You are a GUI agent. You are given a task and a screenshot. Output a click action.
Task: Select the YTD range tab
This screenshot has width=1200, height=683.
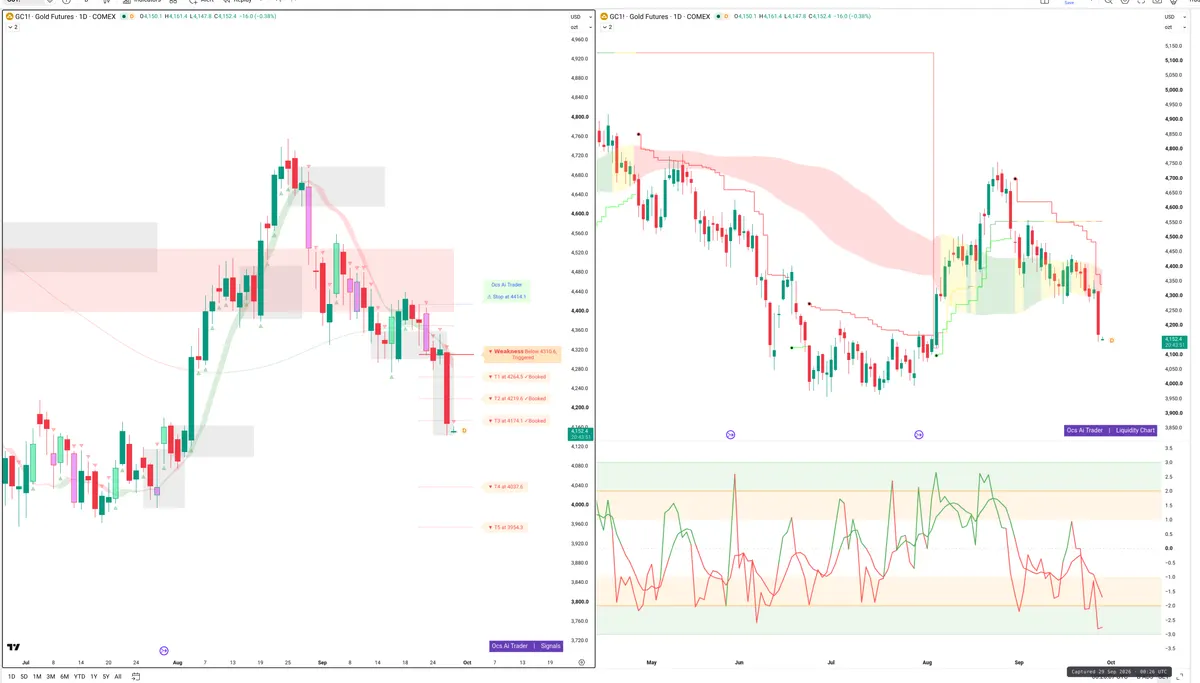(79, 677)
